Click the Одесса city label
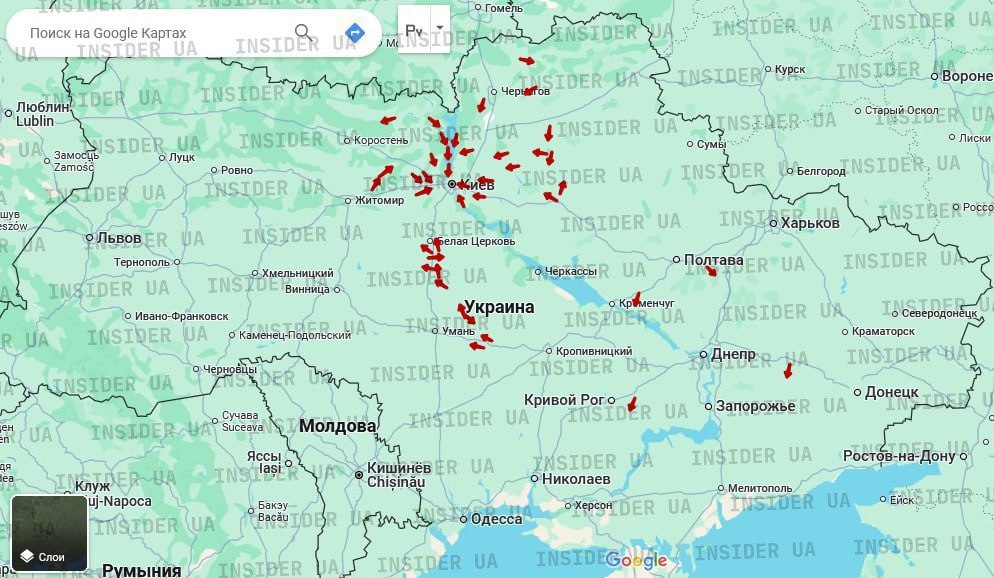Viewport: 994px width, 578px height. coord(494,519)
